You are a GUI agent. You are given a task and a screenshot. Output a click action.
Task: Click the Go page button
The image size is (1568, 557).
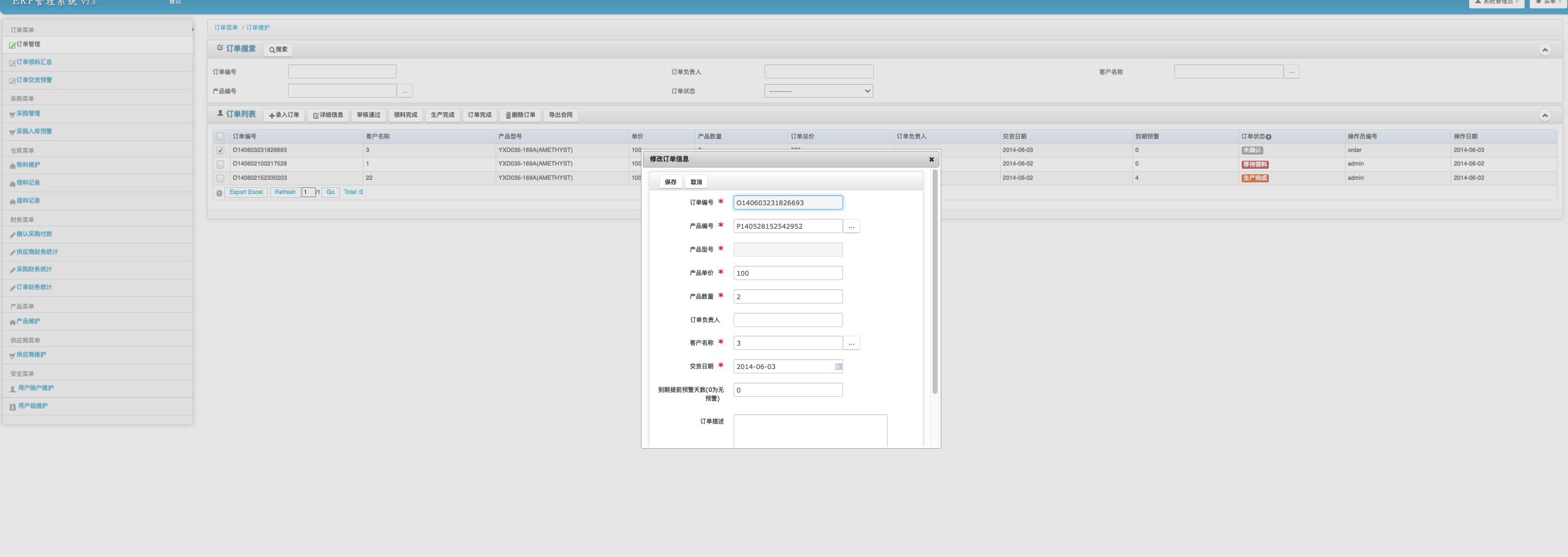click(x=331, y=192)
